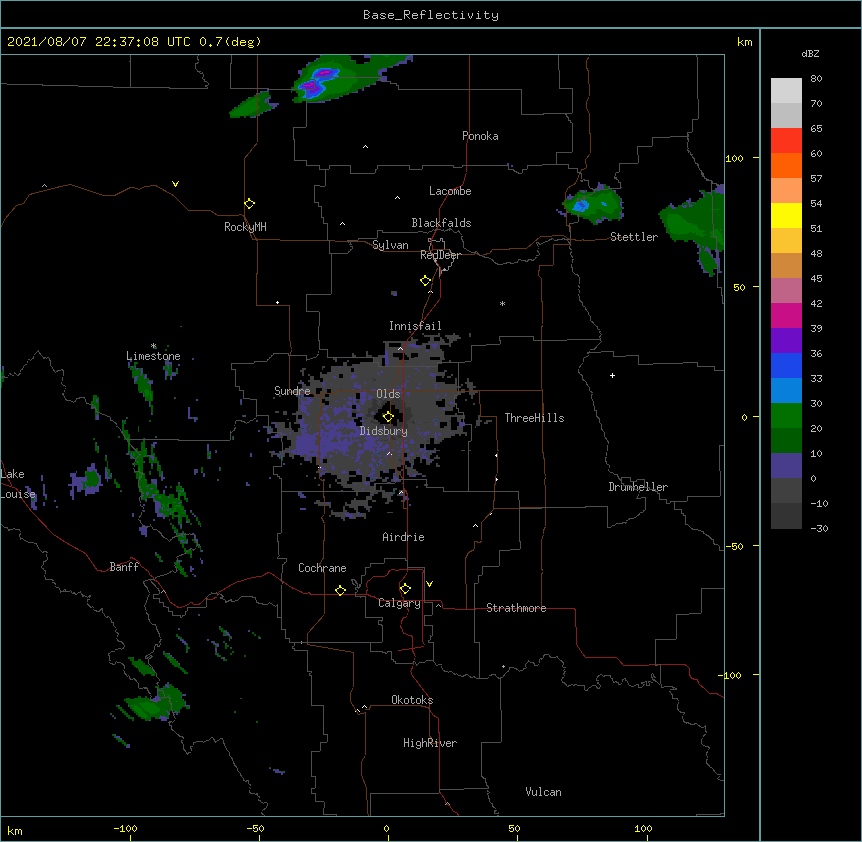The width and height of the screenshot is (862, 842).
Task: Click the Lake Louise label
Action: [x=18, y=484]
